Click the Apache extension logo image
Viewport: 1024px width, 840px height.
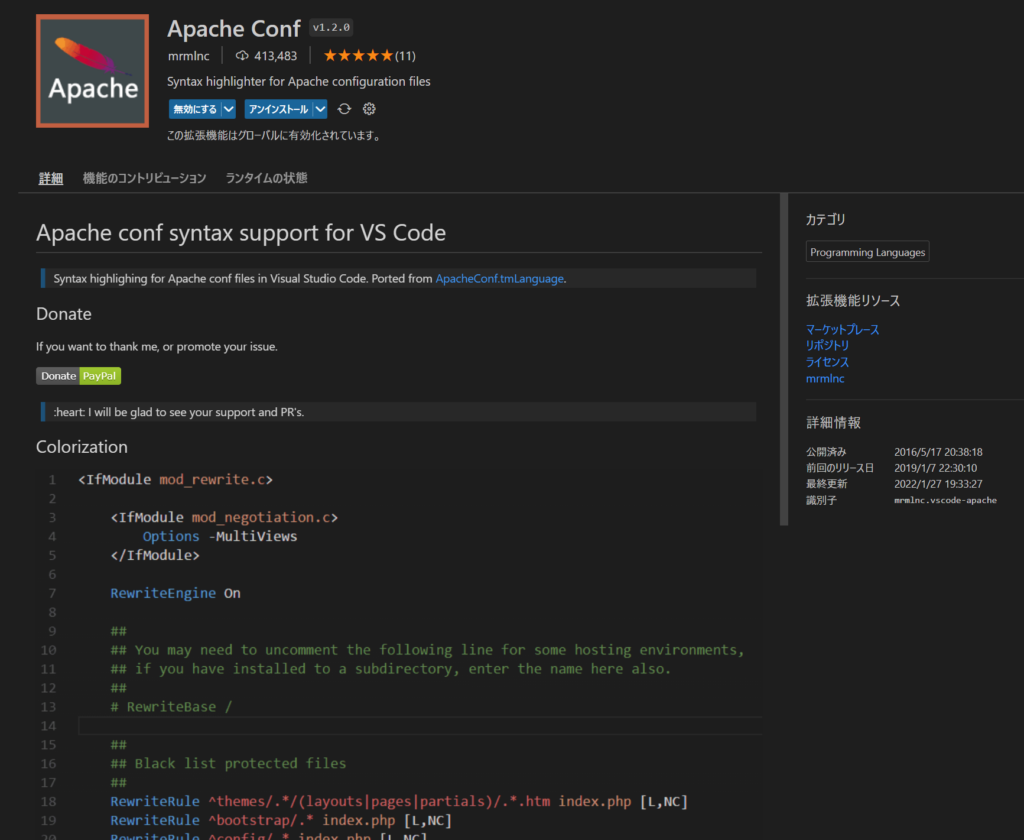[92, 71]
